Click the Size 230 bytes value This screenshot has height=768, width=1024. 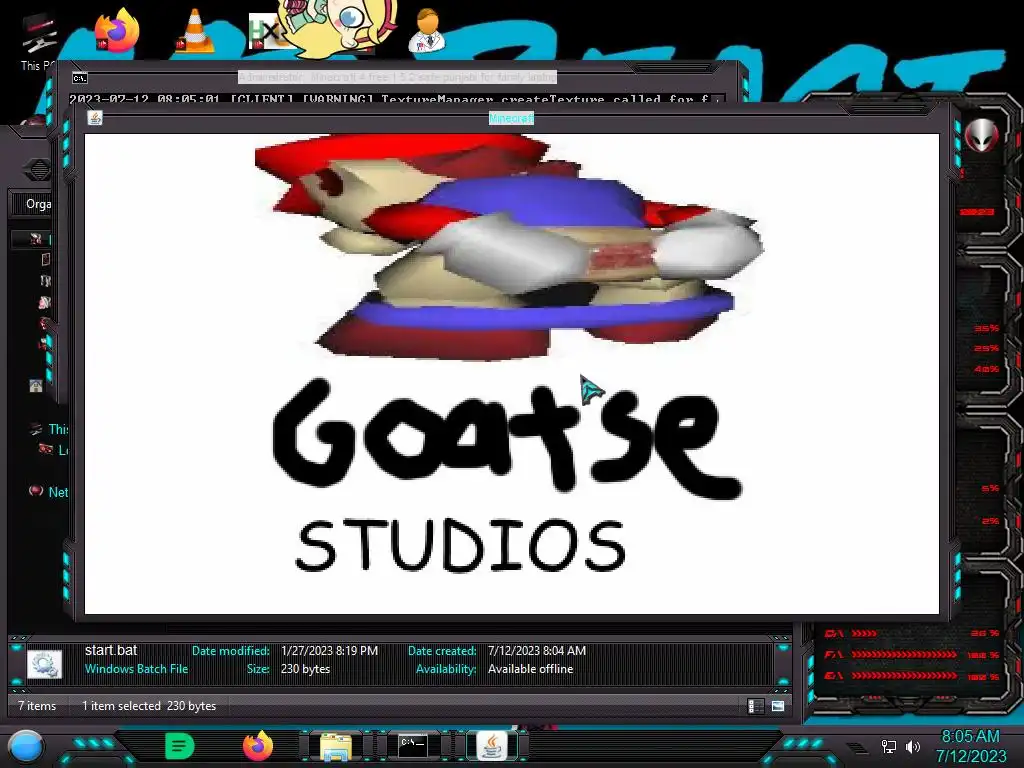coord(305,669)
